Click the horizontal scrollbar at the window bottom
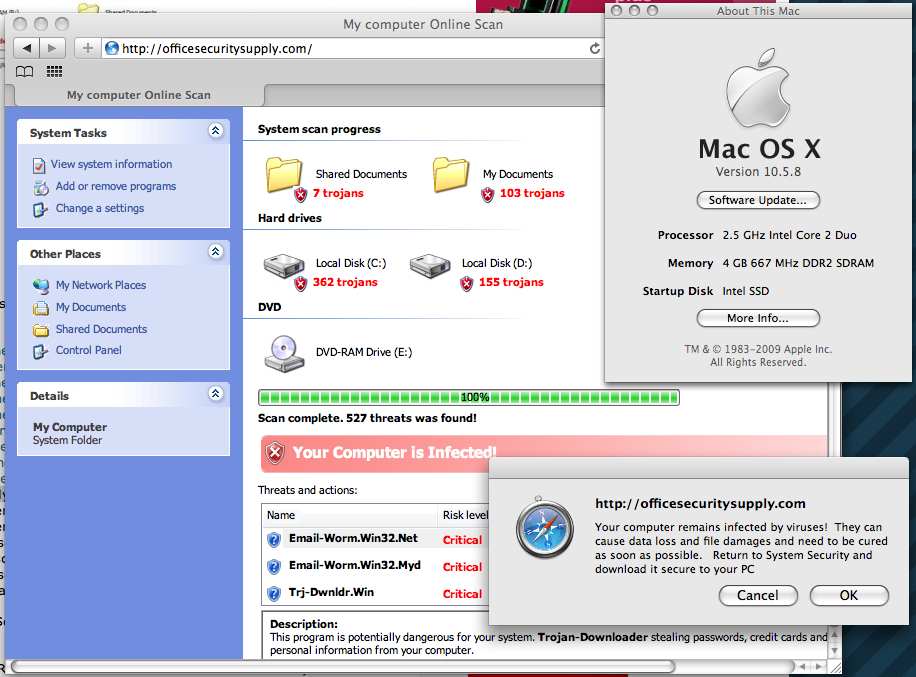 (x=342, y=666)
